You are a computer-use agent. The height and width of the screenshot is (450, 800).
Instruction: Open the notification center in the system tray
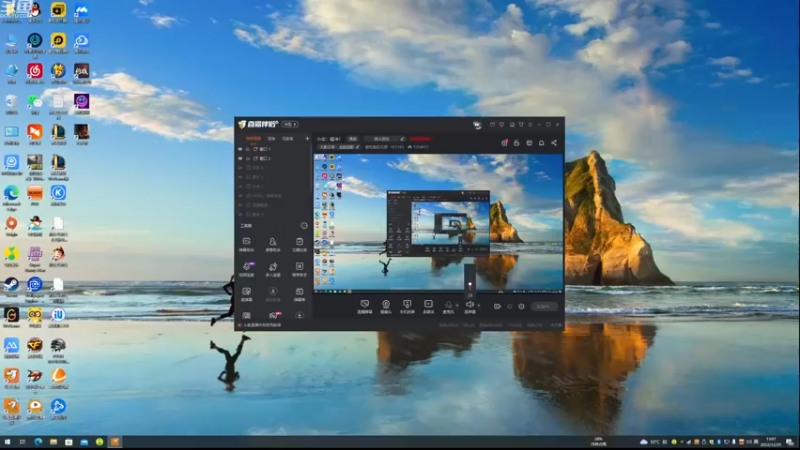click(x=789, y=442)
